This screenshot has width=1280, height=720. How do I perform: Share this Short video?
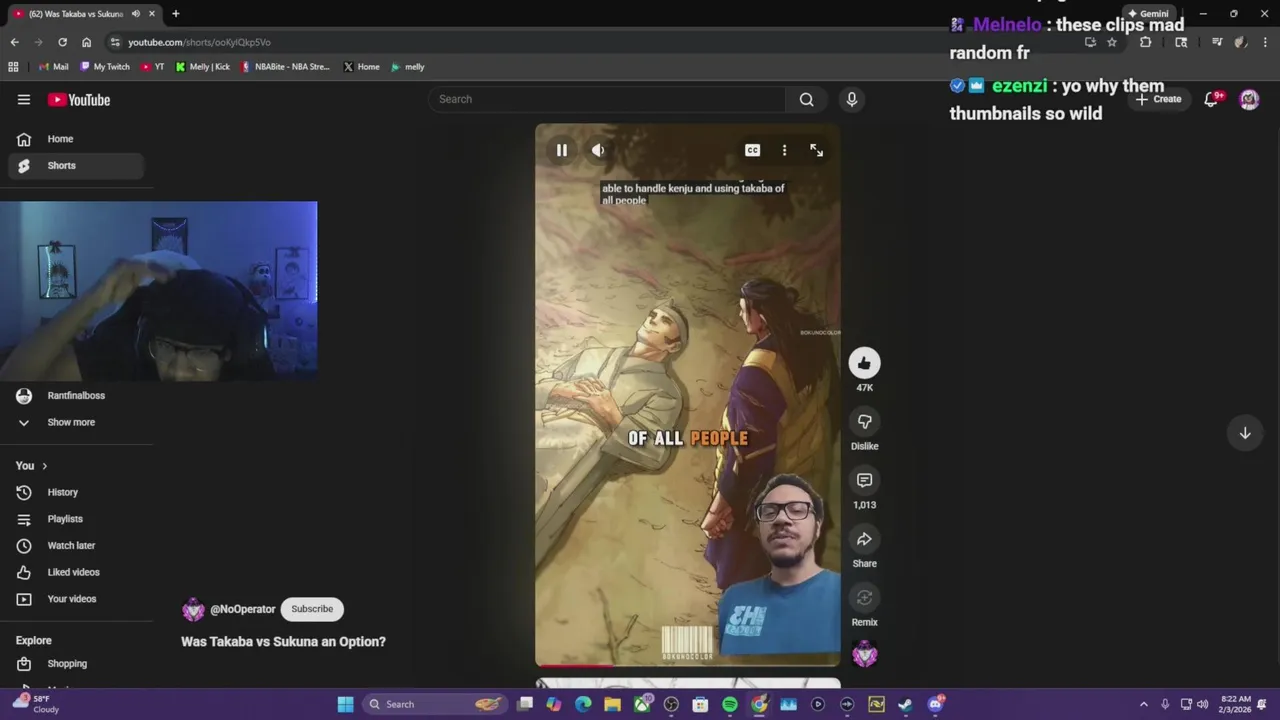(865, 540)
